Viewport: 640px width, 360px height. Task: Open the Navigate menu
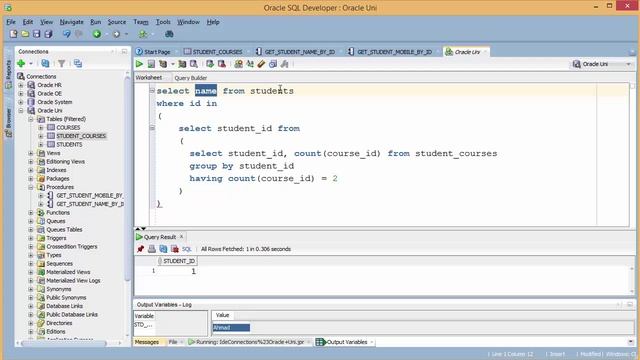tap(71, 22)
